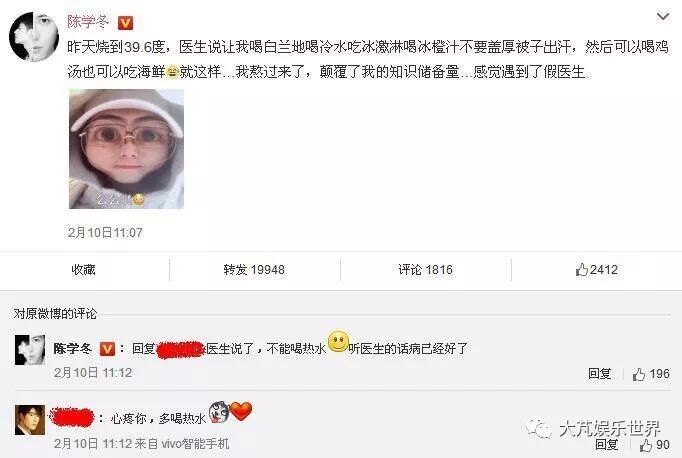Screen dimensions: 682x458
Task: Click the first comment's avatar
Action: click(x=30, y=350)
